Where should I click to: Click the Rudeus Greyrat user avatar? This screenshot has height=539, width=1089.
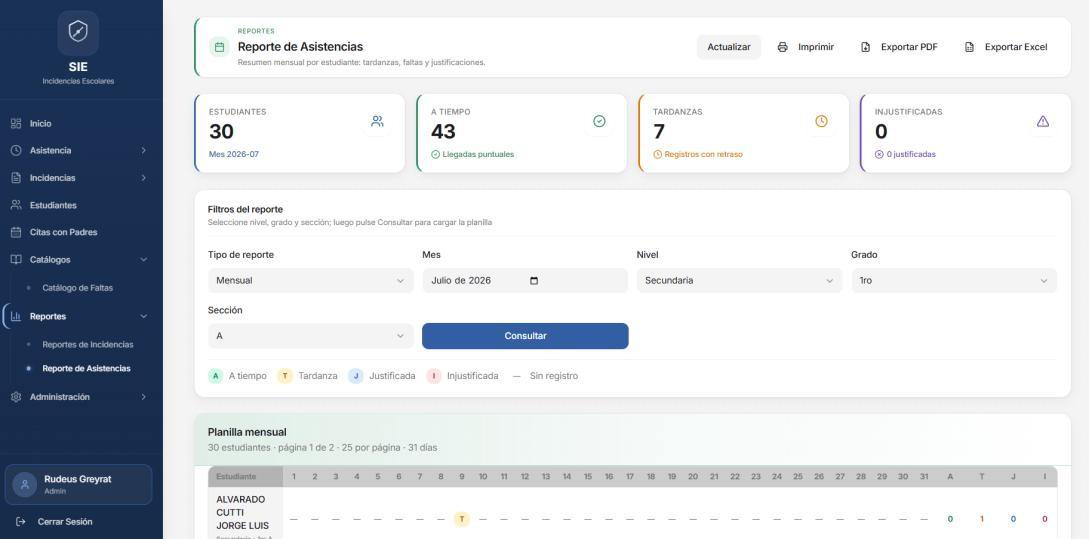pos(25,485)
